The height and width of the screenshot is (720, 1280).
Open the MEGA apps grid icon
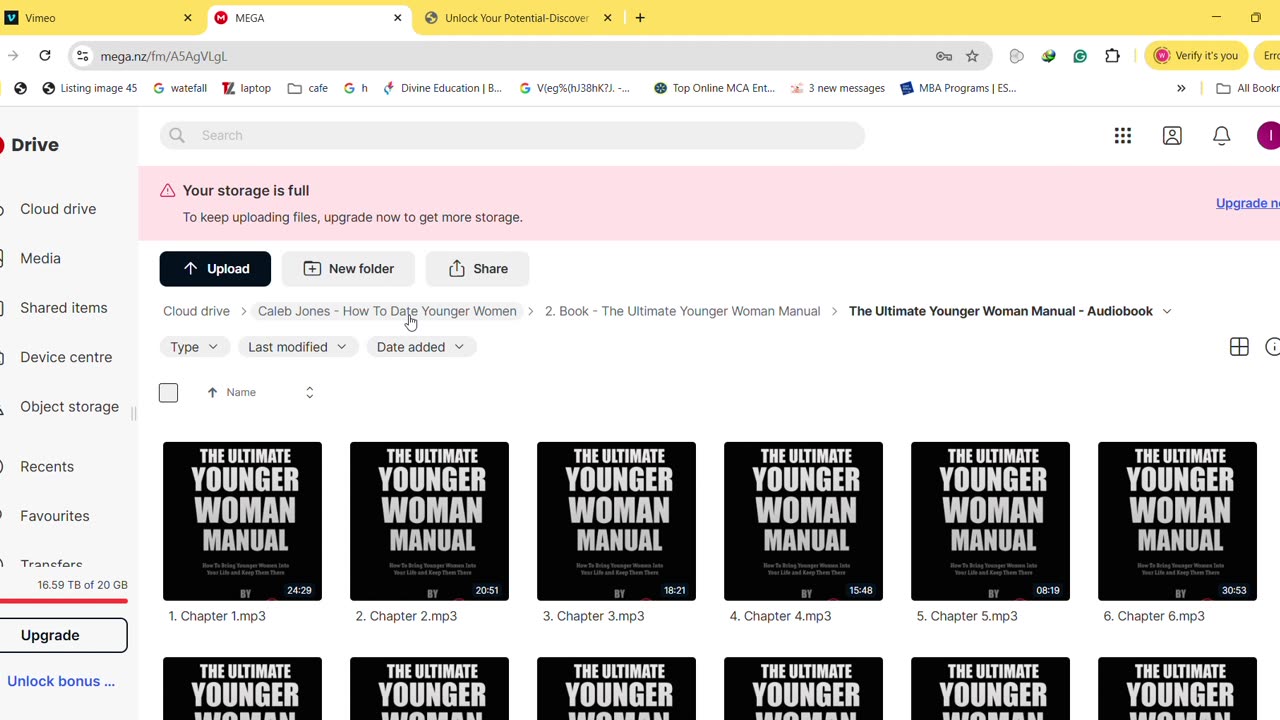pyautogui.click(x=1123, y=136)
